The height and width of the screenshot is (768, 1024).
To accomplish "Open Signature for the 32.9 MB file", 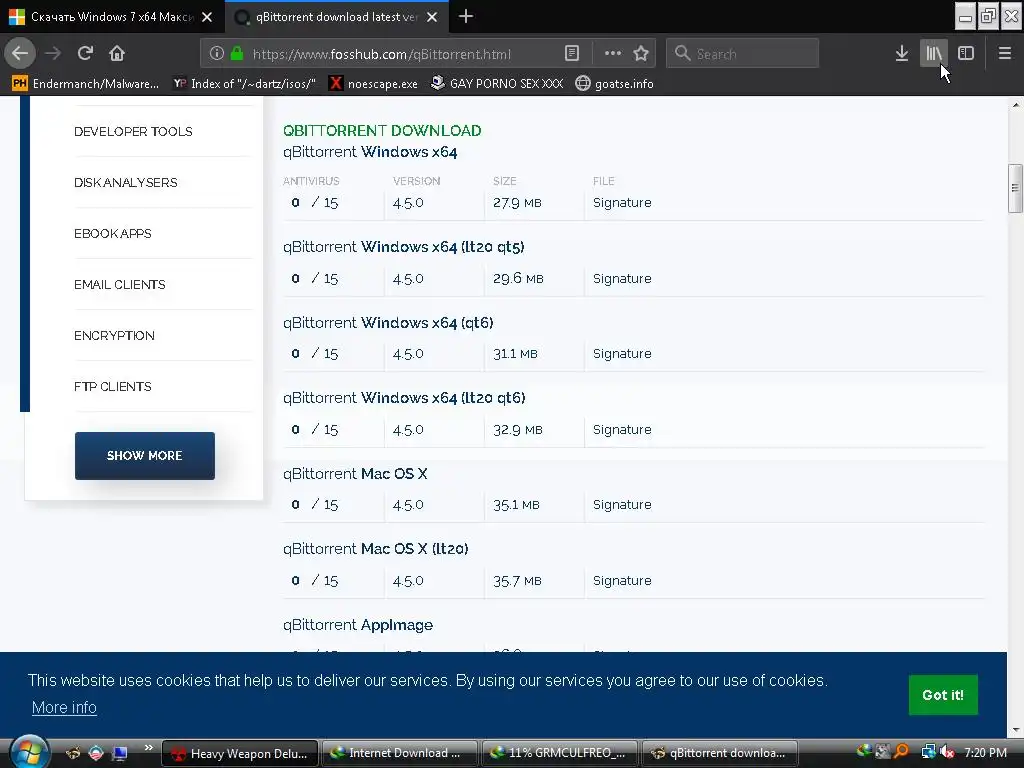I will click(x=622, y=430).
